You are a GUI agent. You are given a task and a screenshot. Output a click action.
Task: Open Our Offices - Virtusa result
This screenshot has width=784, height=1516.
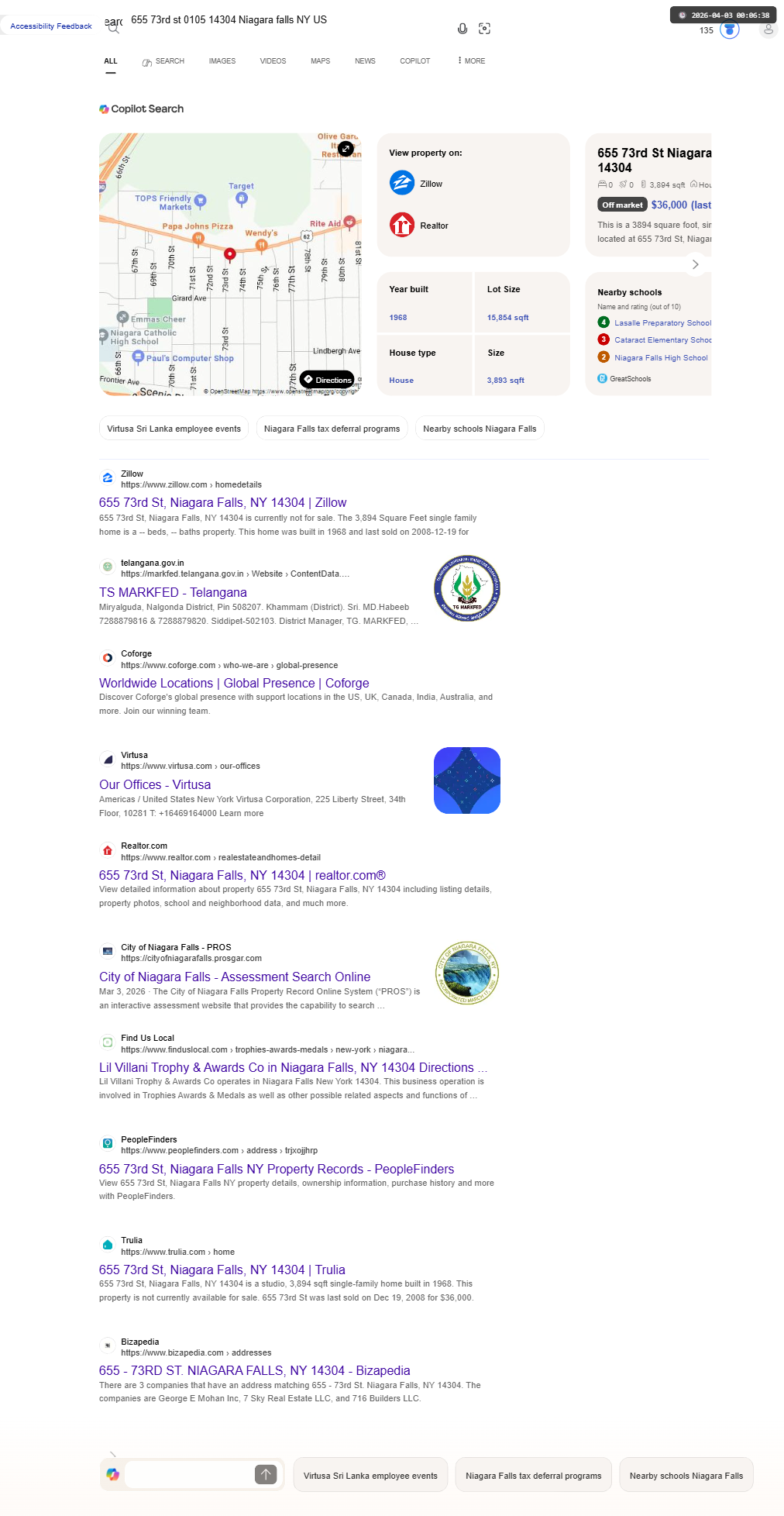coord(155,785)
